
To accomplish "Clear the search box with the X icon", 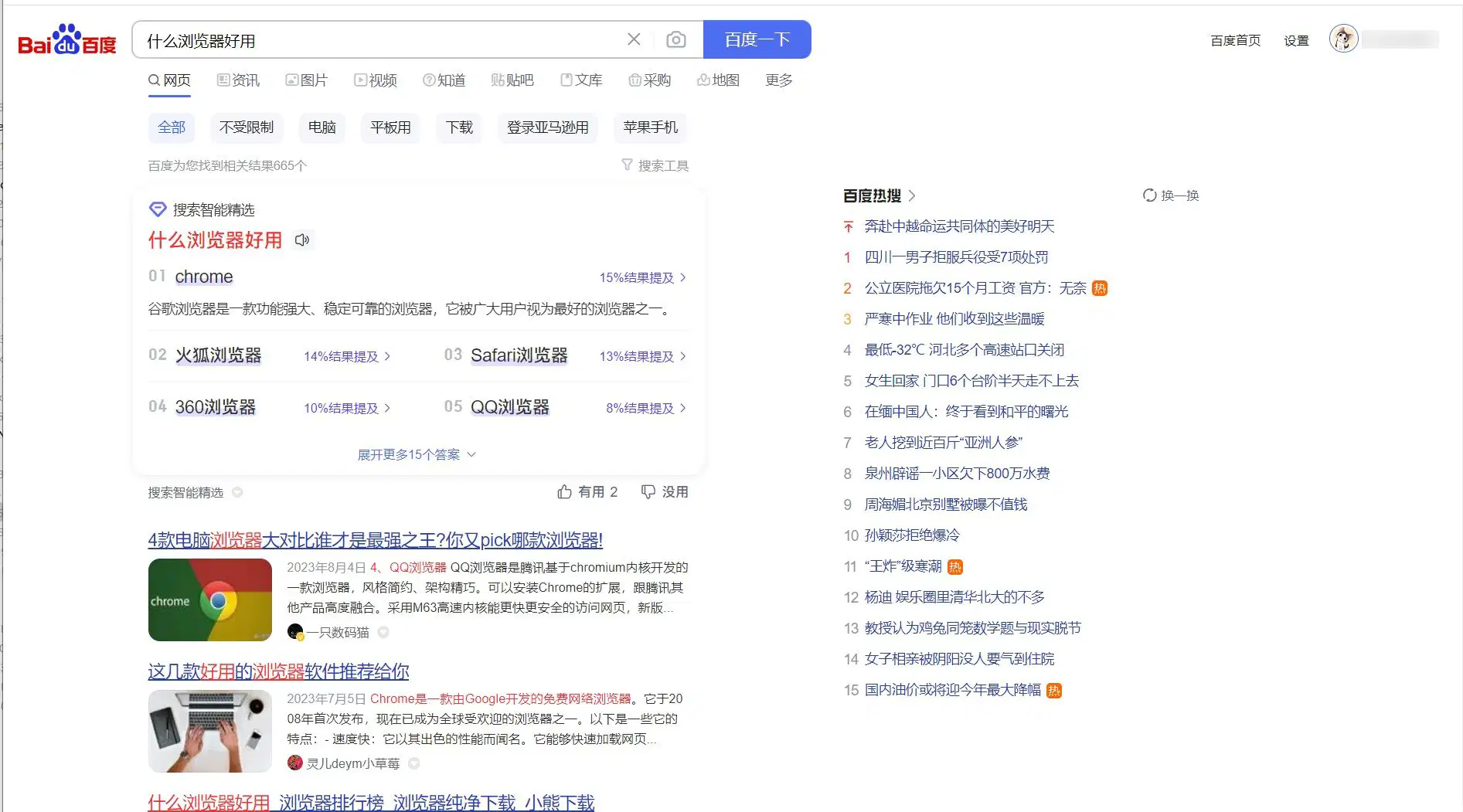I will tap(634, 39).
